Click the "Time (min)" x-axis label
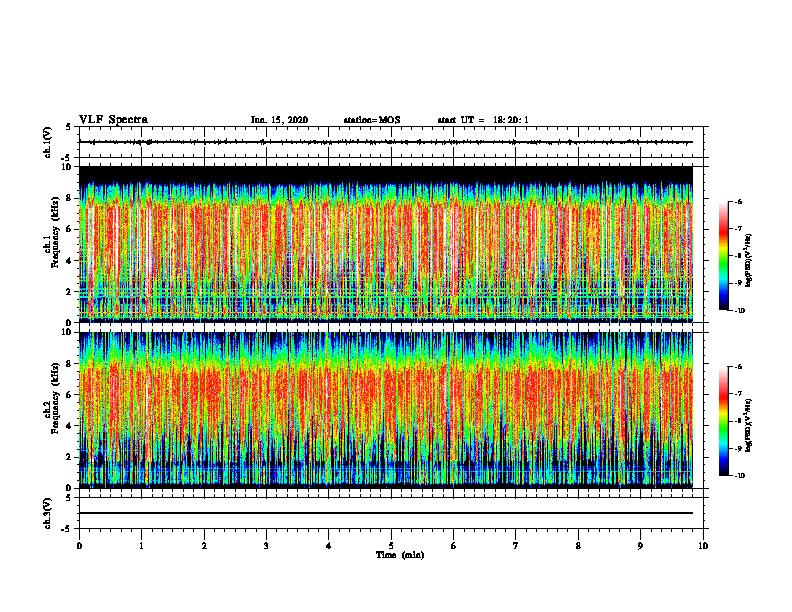The height and width of the screenshot is (612, 792). tap(400, 555)
